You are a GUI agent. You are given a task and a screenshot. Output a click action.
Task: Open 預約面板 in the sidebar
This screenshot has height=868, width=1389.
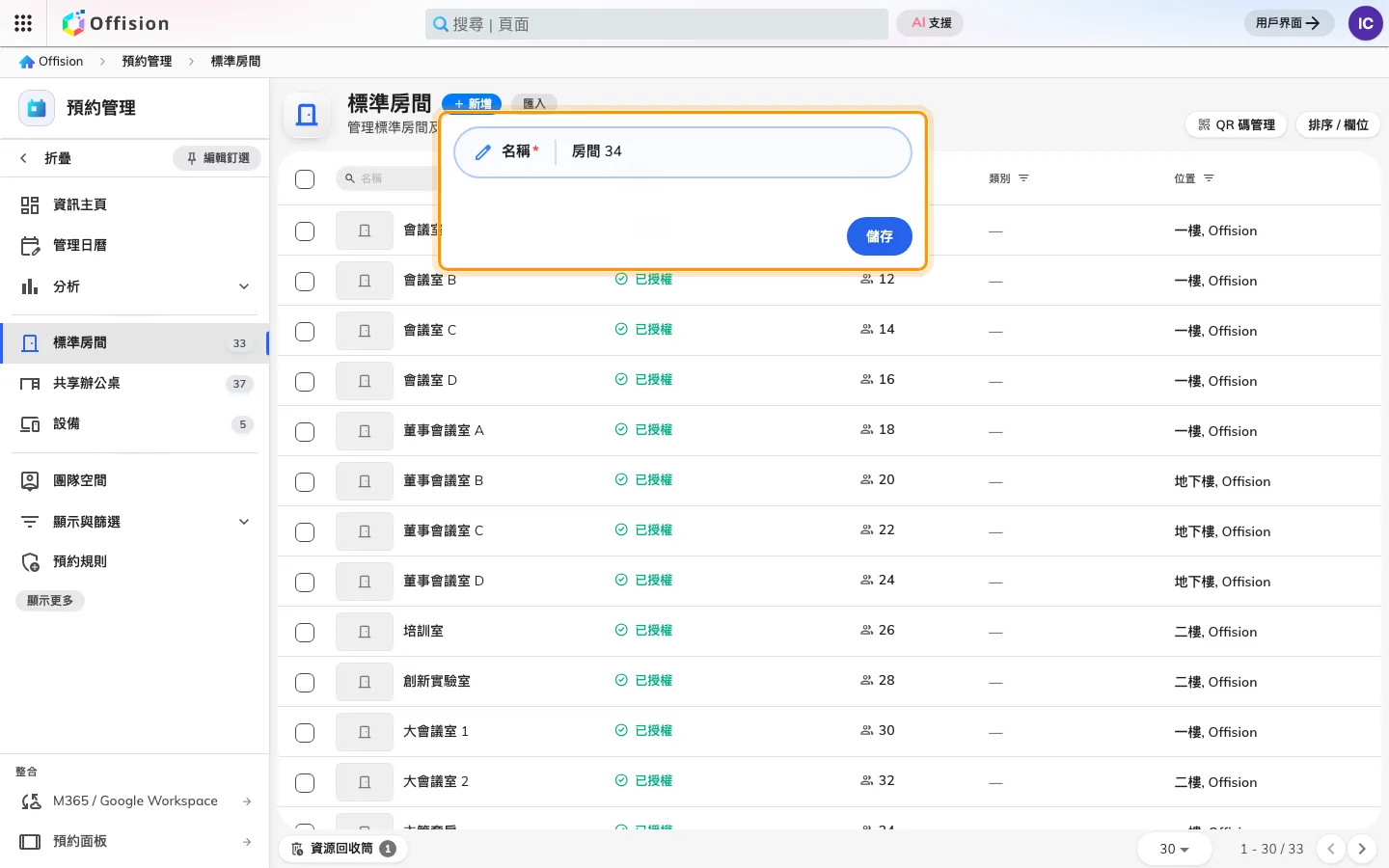(x=134, y=841)
